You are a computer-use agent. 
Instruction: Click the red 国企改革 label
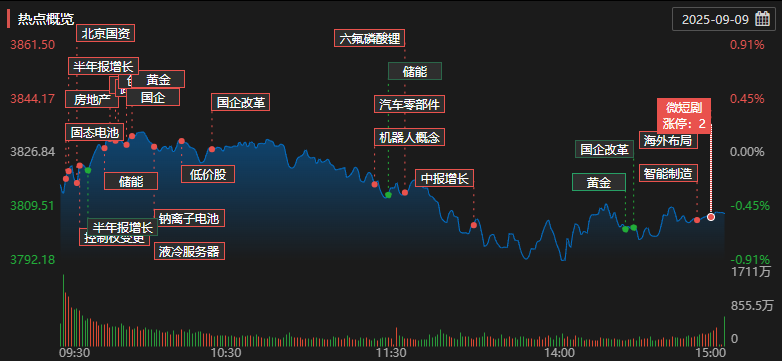(x=240, y=102)
